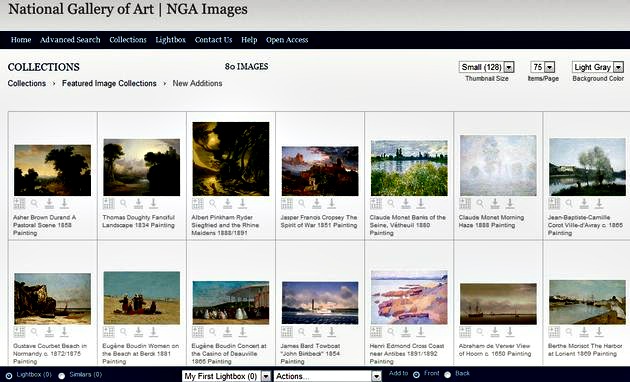Open magnifier preview for A Pastoral Scene
The image size is (630, 382).
coord(35,204)
